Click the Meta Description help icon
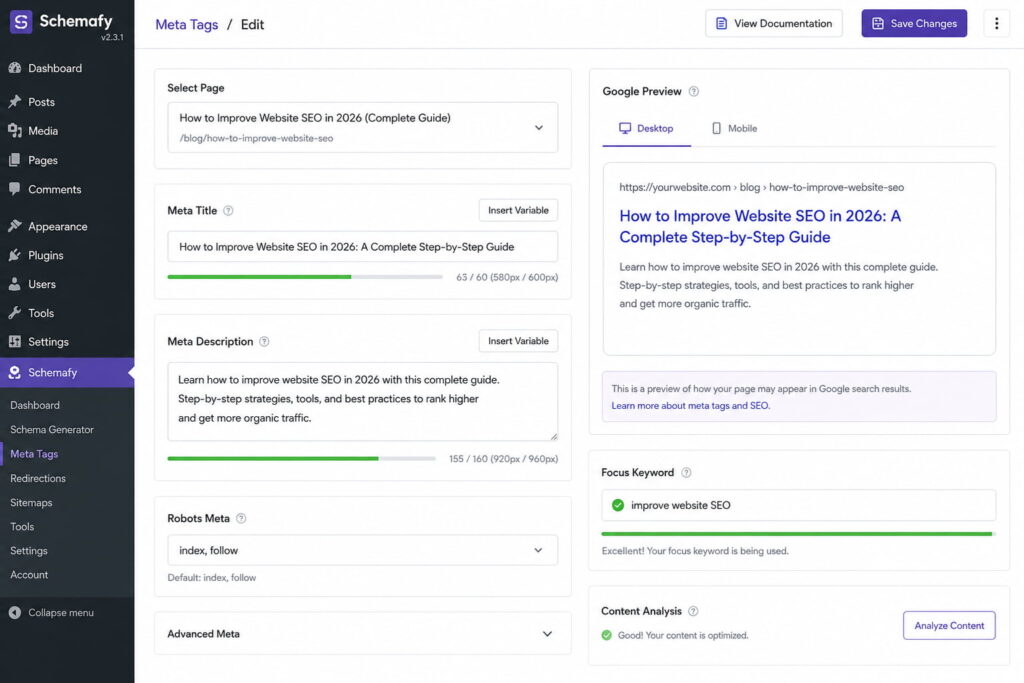Screen dimensions: 1024x683 tap(264, 342)
